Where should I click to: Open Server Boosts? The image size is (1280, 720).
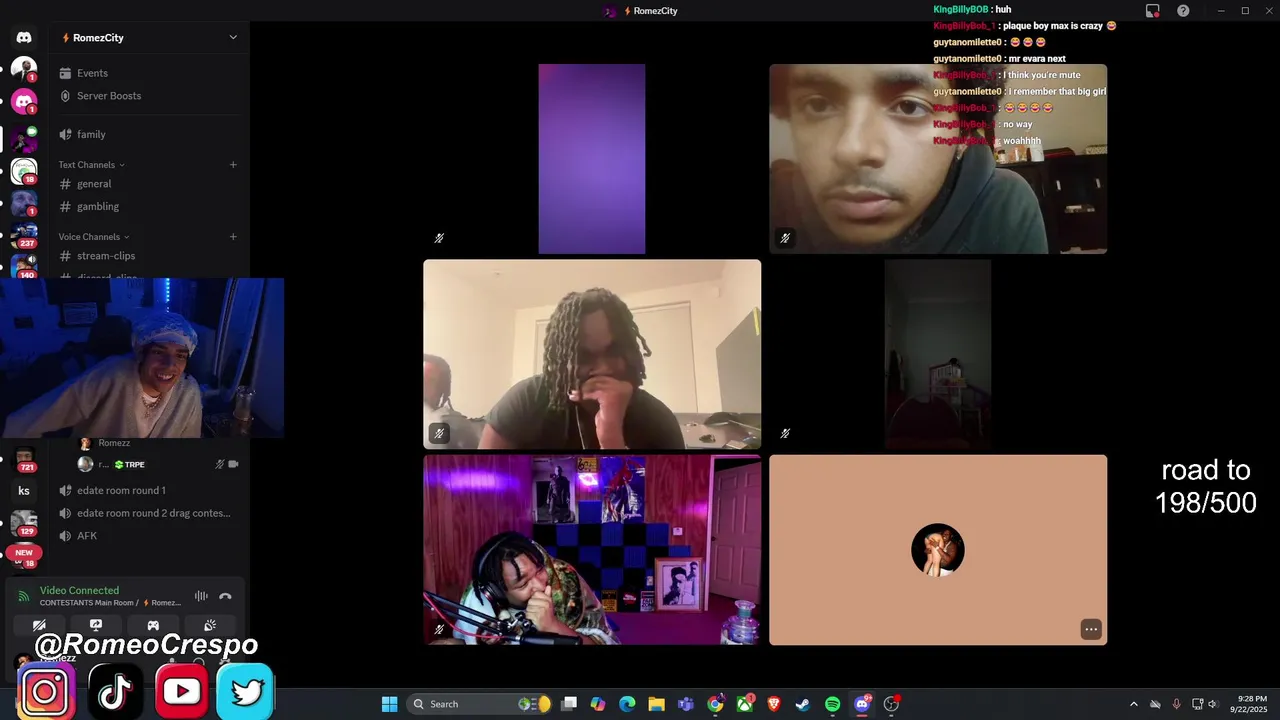pyautogui.click(x=149, y=96)
